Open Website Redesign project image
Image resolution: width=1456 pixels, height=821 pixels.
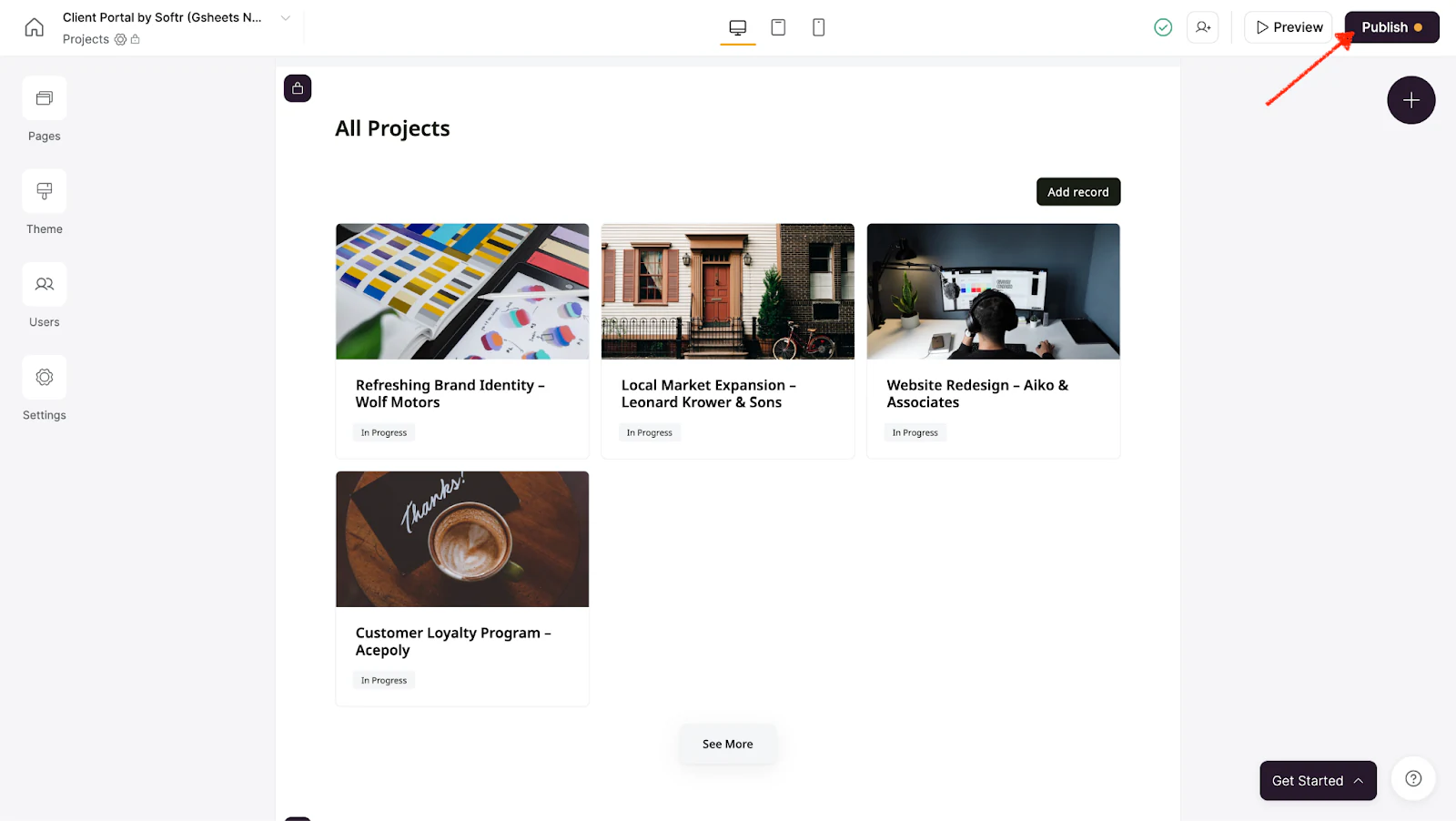994,291
